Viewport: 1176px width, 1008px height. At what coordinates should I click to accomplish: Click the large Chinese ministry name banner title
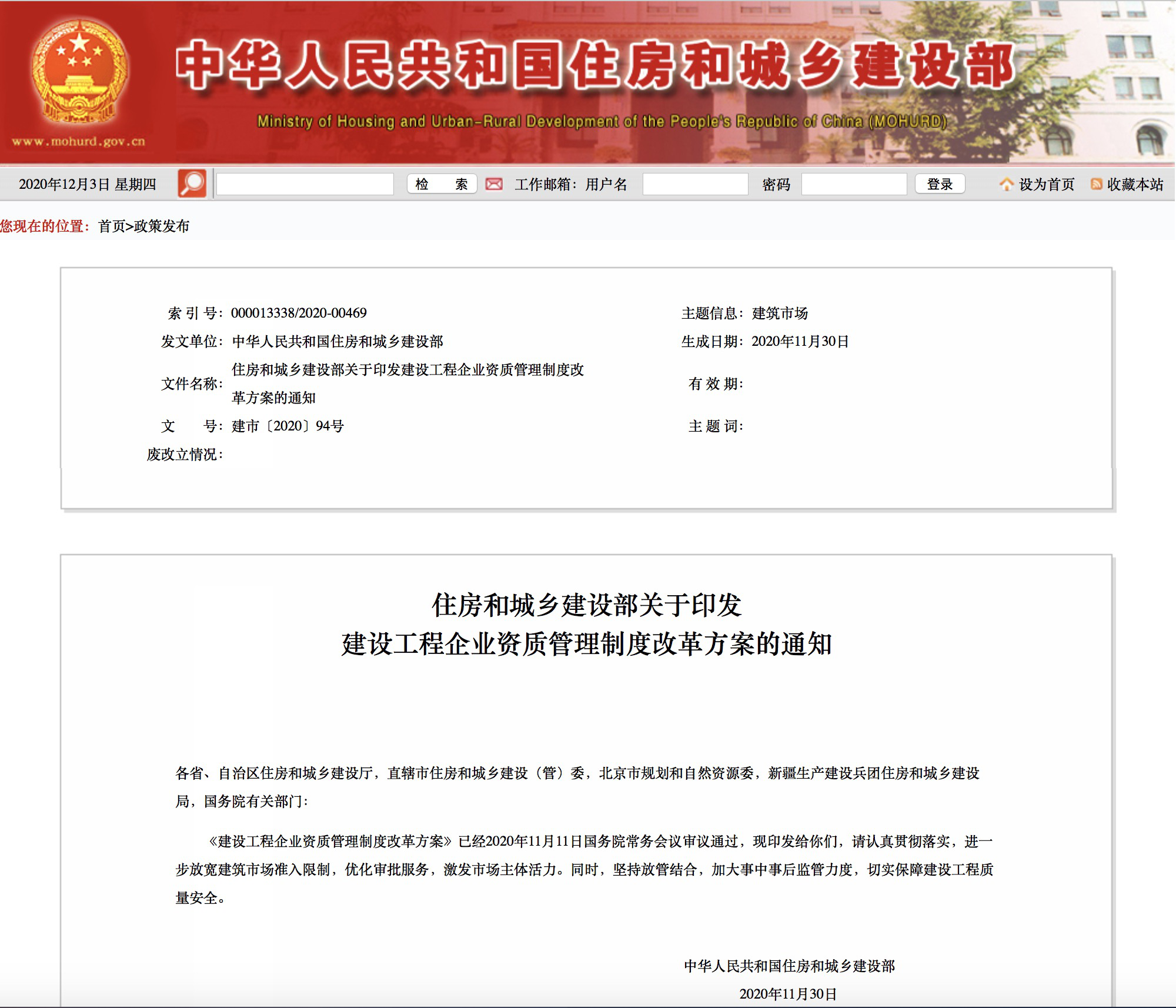[x=595, y=65]
